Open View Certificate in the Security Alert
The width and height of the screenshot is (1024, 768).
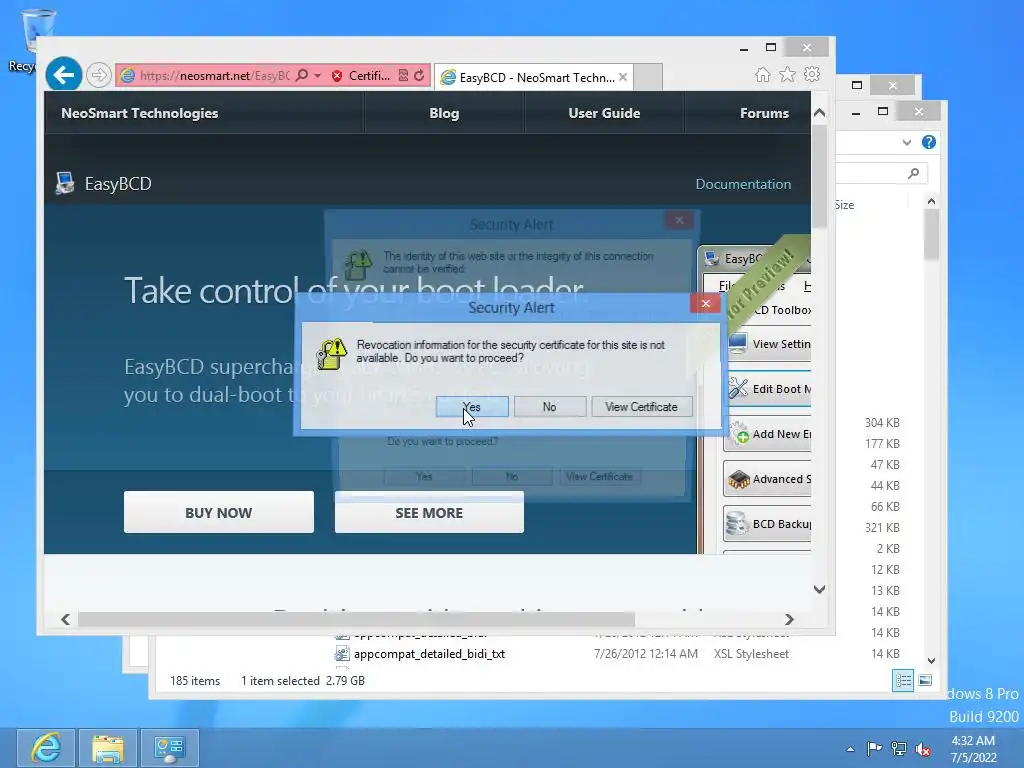click(641, 407)
